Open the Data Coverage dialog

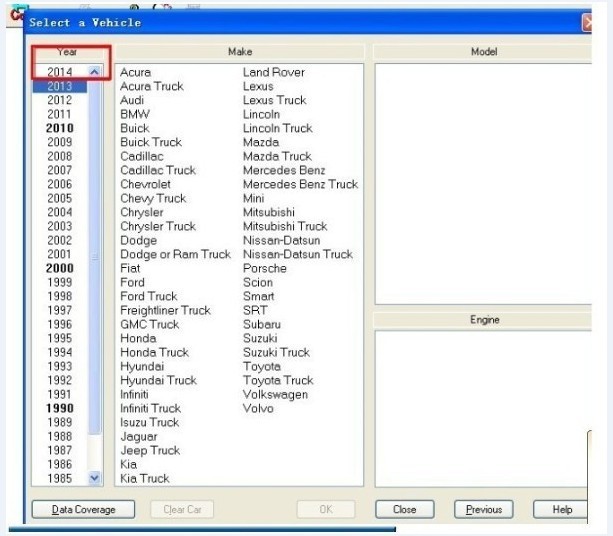(83, 509)
